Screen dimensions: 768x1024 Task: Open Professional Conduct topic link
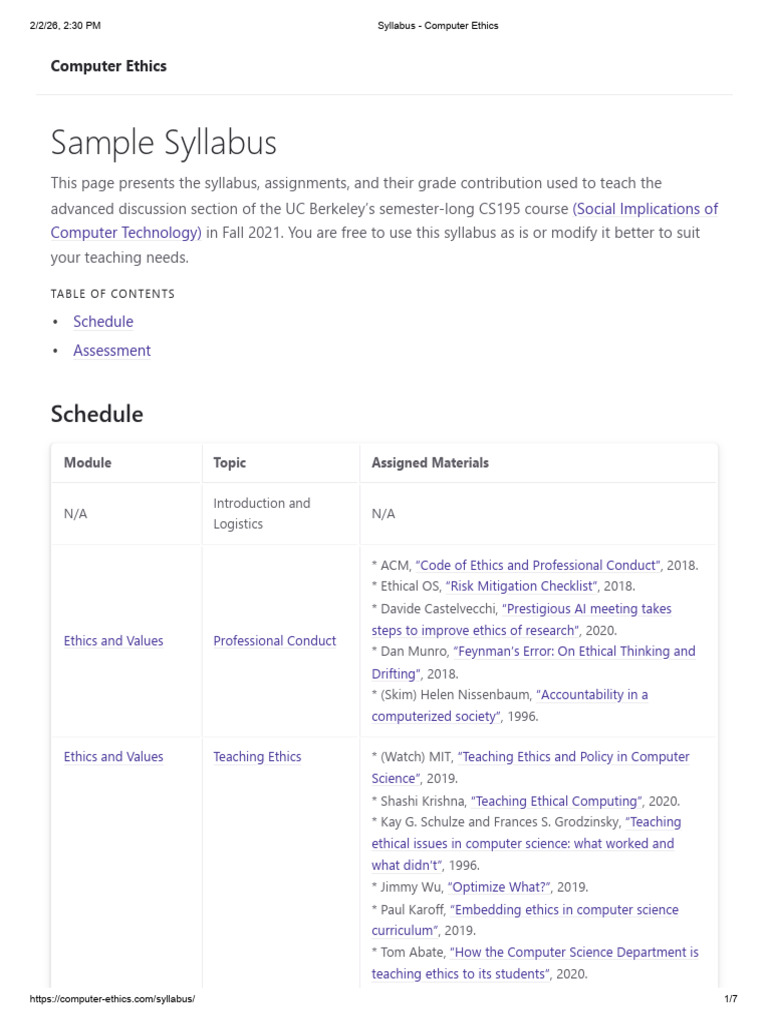point(274,641)
